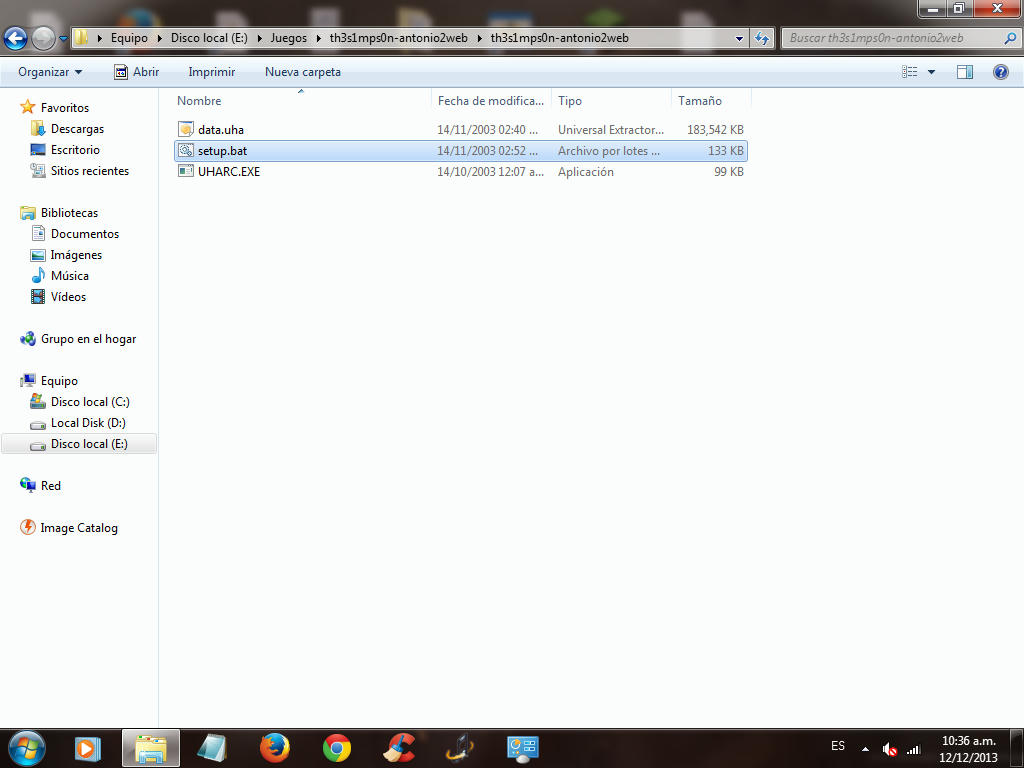Click Nueva carpeta in the toolbar

[x=302, y=72]
